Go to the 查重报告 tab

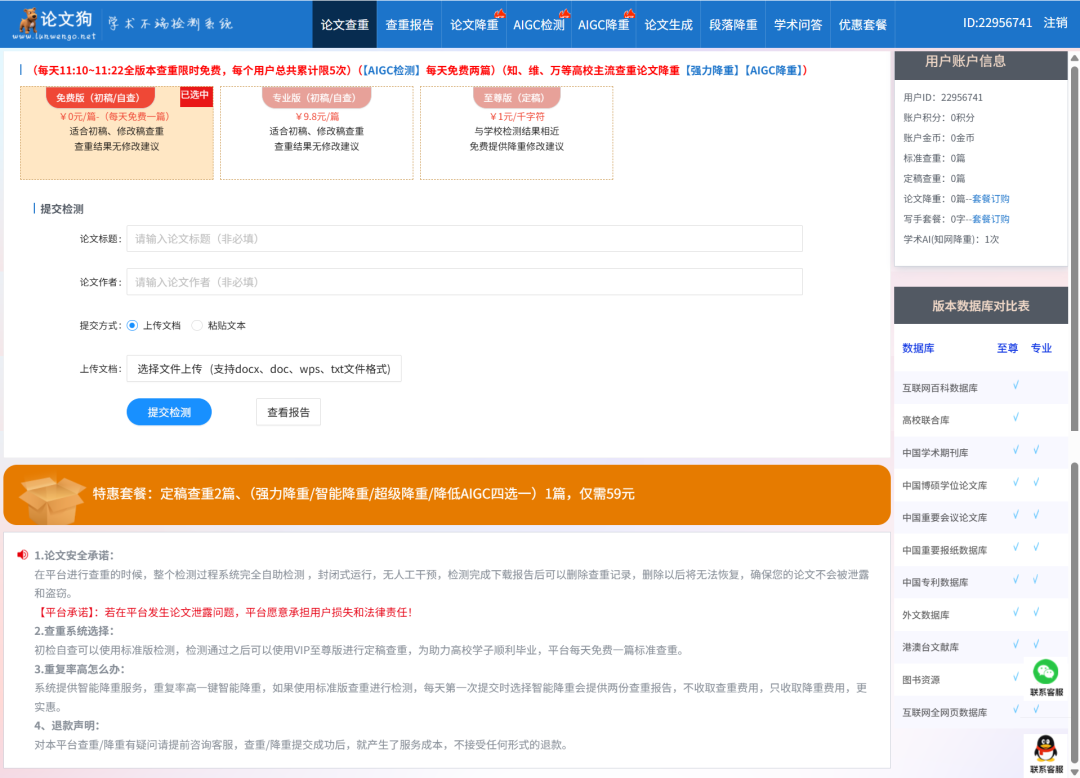click(410, 24)
